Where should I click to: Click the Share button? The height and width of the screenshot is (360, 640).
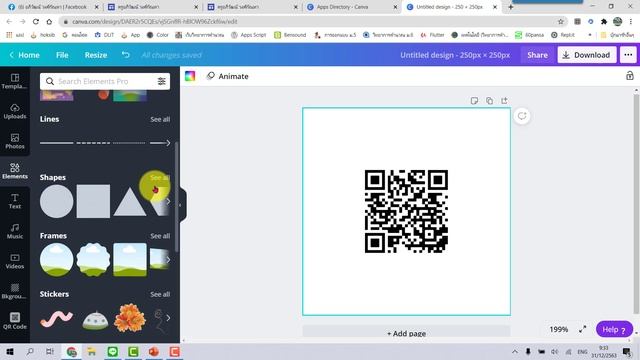click(537, 55)
